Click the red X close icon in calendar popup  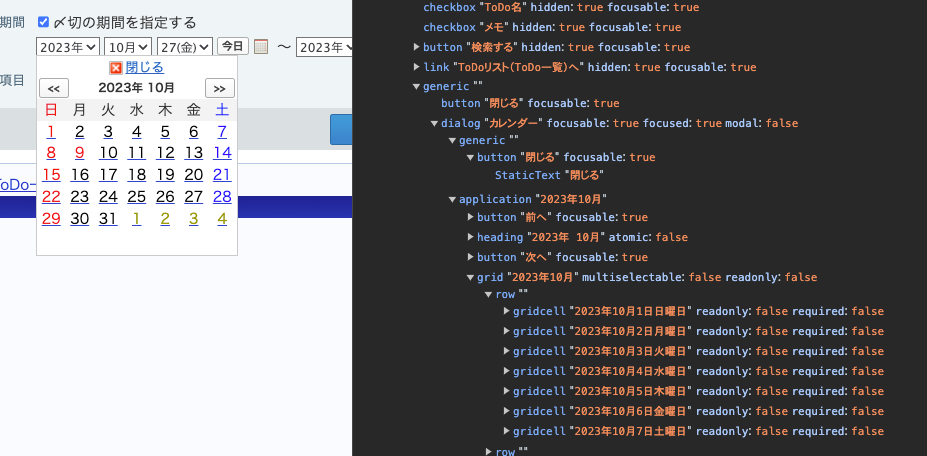116,68
